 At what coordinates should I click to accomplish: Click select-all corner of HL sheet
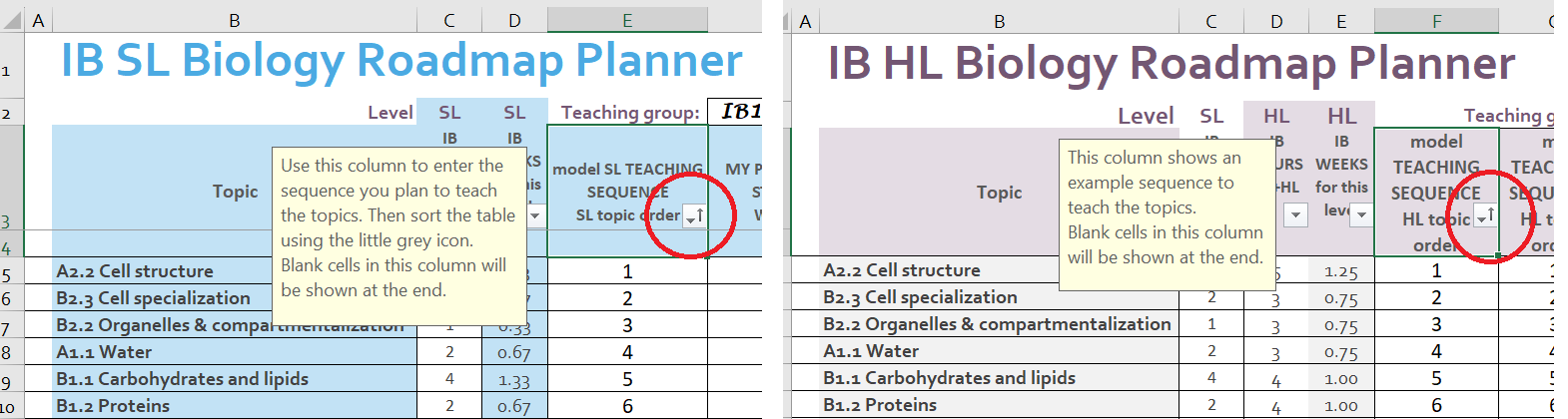(786, 21)
